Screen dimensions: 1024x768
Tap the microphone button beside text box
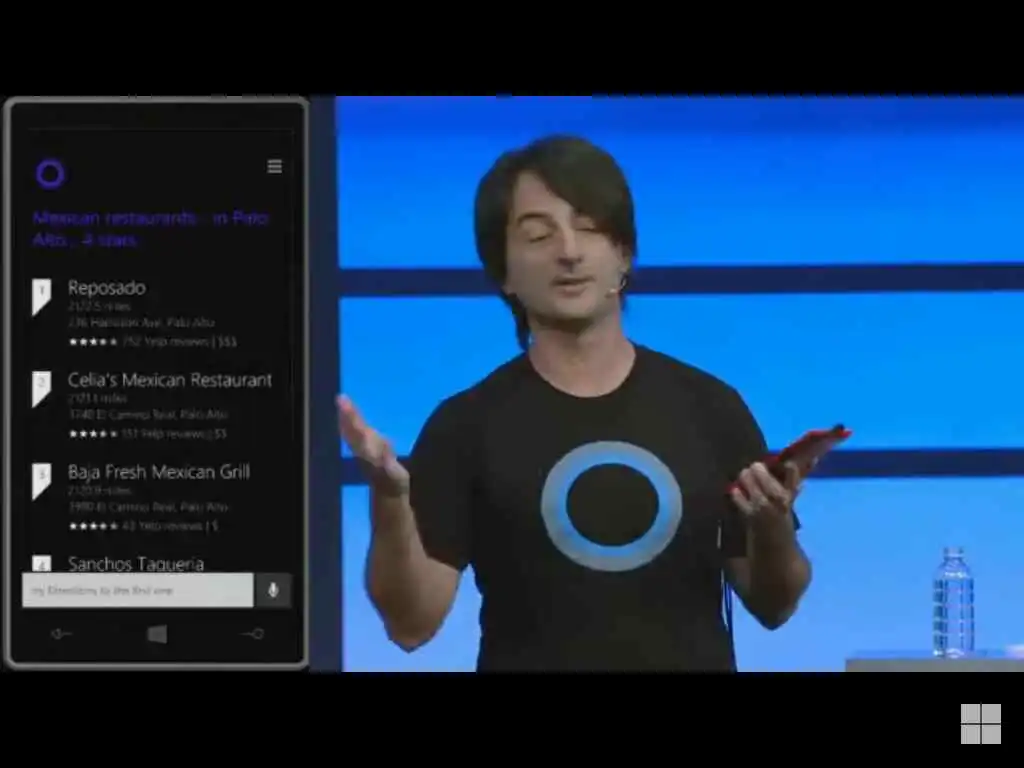pos(273,590)
